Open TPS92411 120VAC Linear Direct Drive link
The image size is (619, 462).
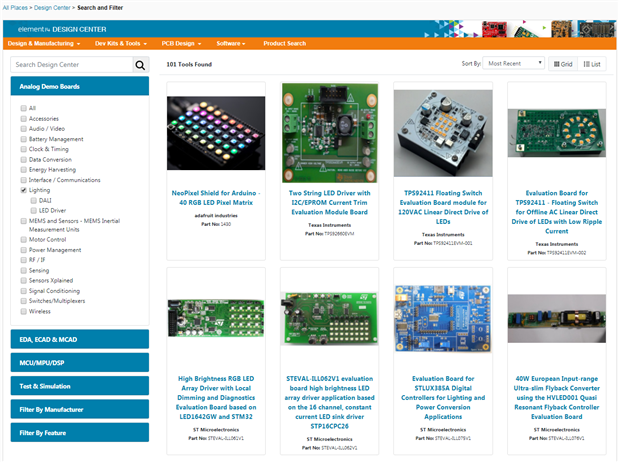point(443,207)
